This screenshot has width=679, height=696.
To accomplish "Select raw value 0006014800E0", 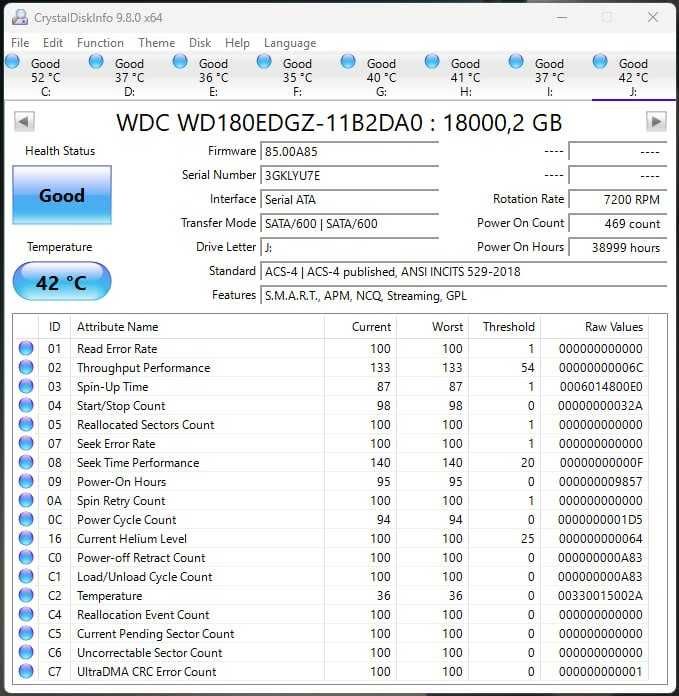I will tap(601, 387).
